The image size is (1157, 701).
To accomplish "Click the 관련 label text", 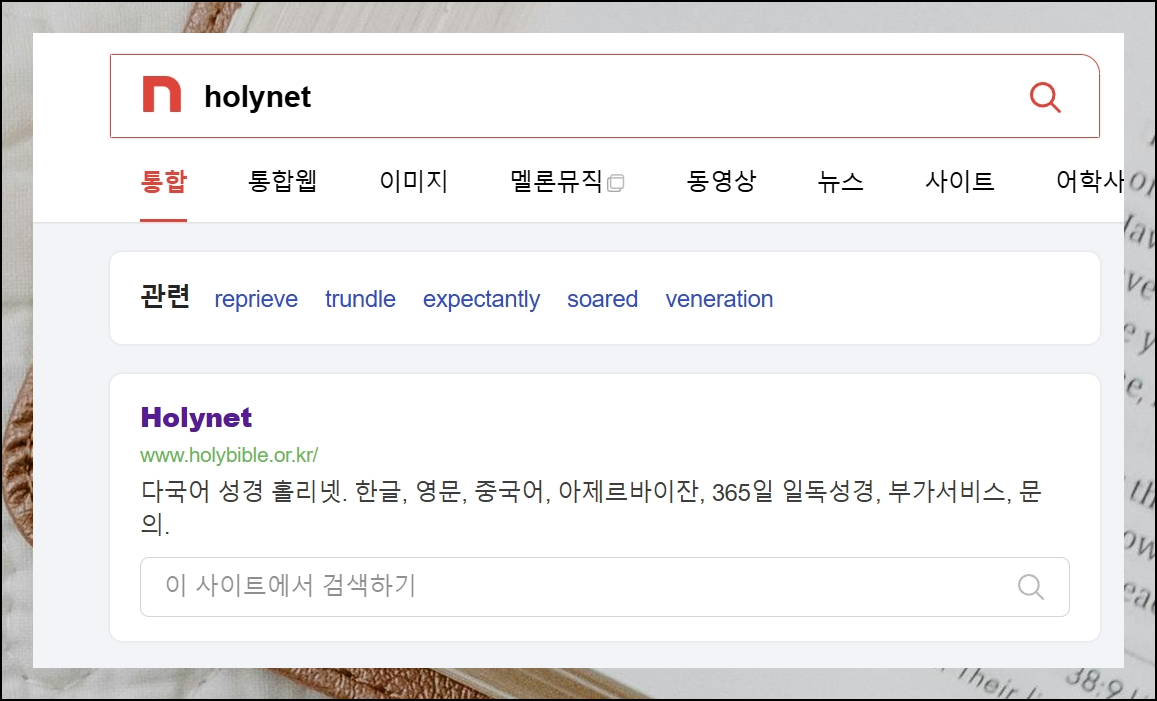I will coord(165,297).
